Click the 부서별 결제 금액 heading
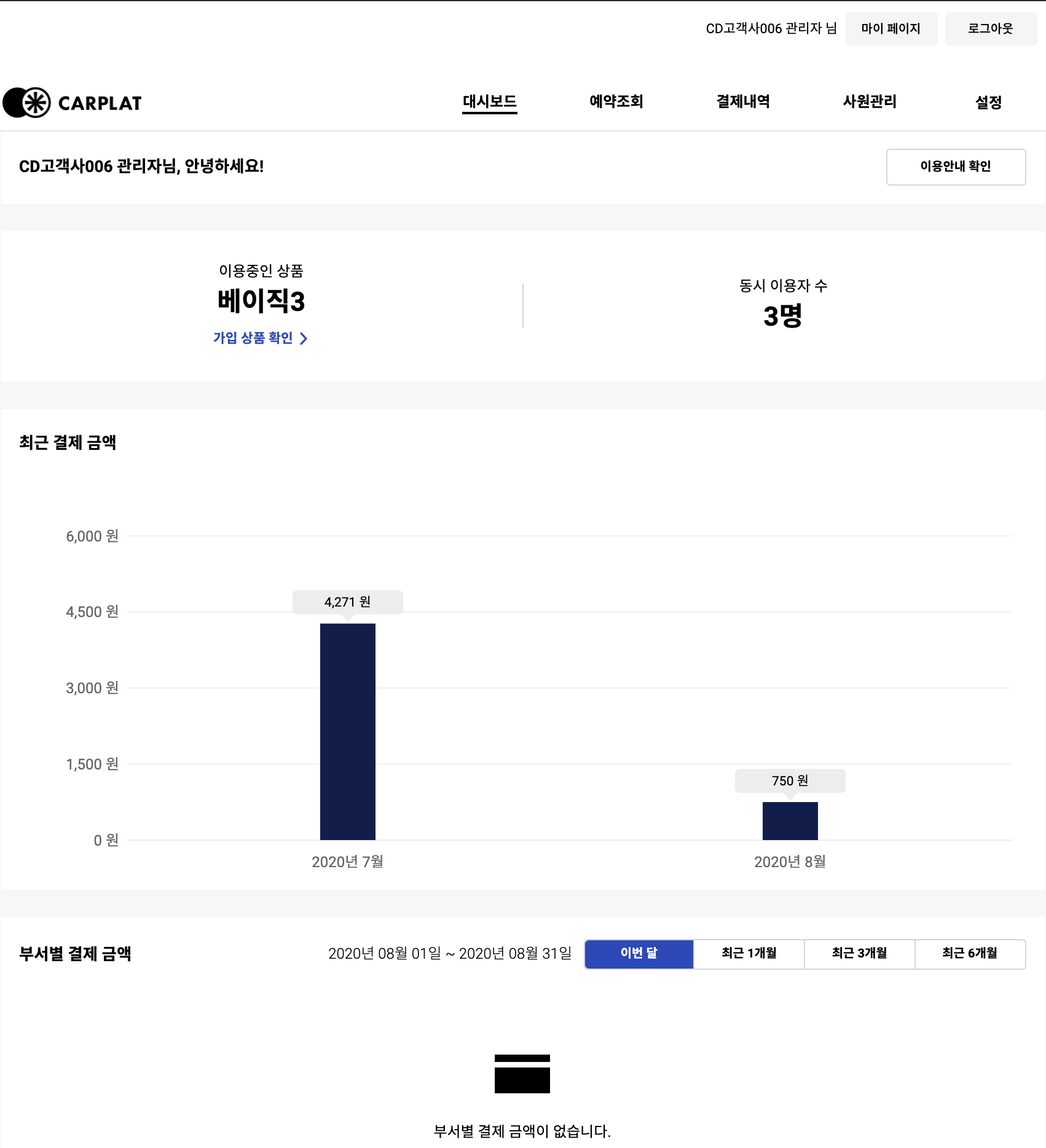 tap(76, 954)
